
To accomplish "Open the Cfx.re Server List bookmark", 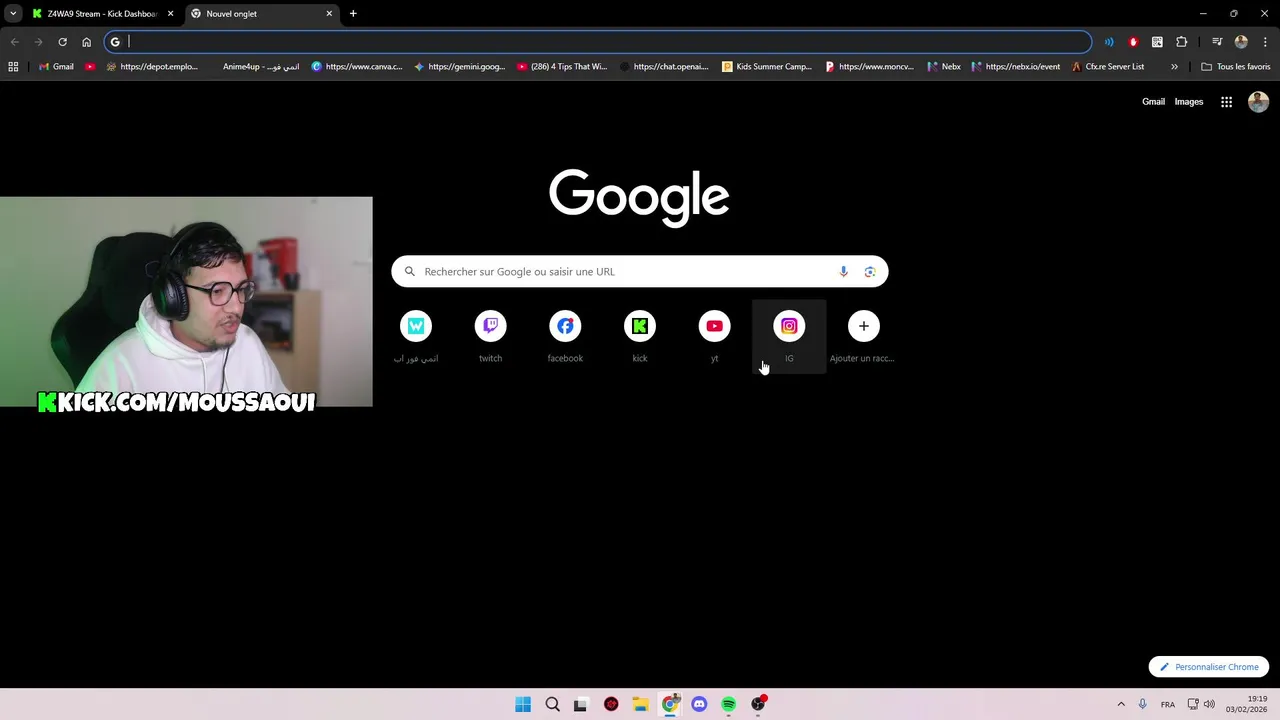I will click(1107, 67).
